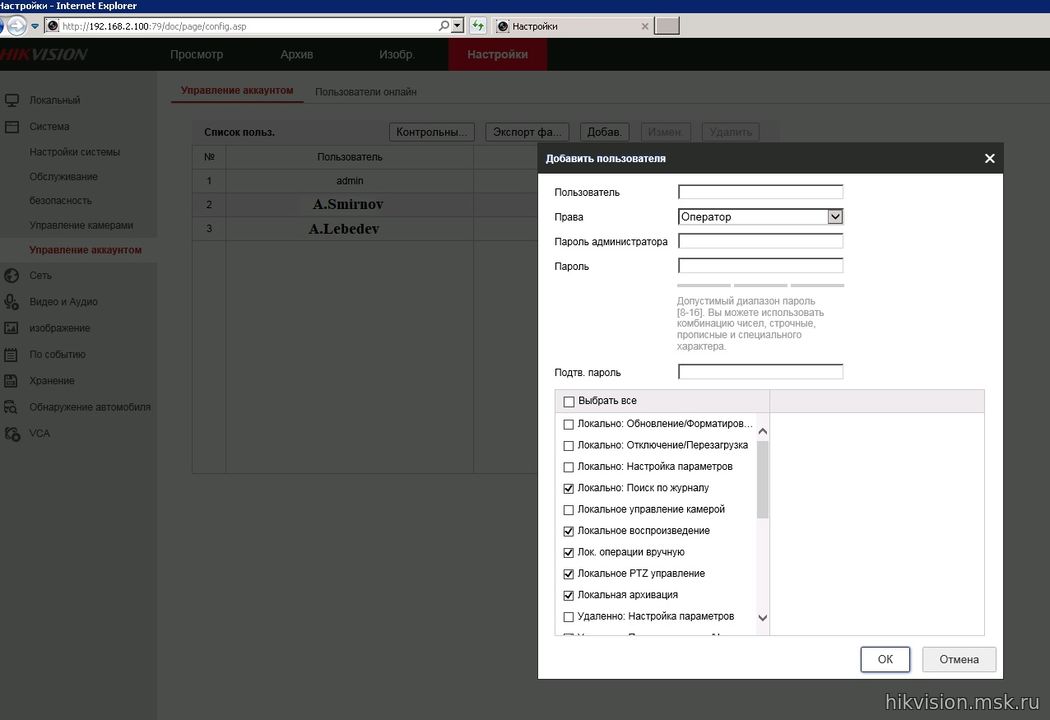The image size is (1050, 720).
Task: Enable Локально: Обновление/Форматирование permission
Action: point(569,424)
